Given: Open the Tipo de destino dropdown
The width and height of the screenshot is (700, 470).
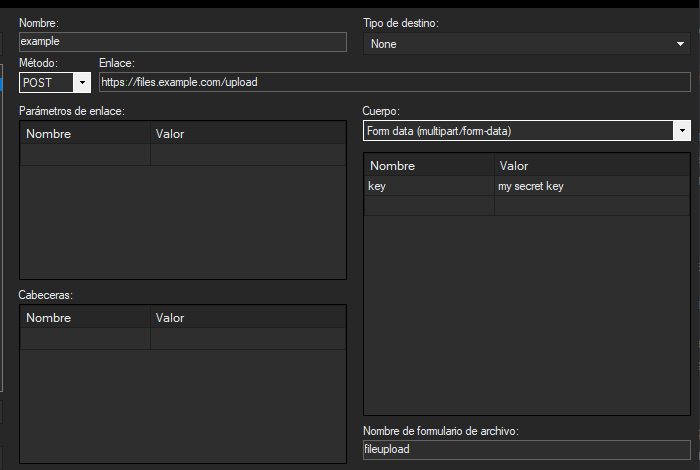Looking at the screenshot, I should pos(527,44).
